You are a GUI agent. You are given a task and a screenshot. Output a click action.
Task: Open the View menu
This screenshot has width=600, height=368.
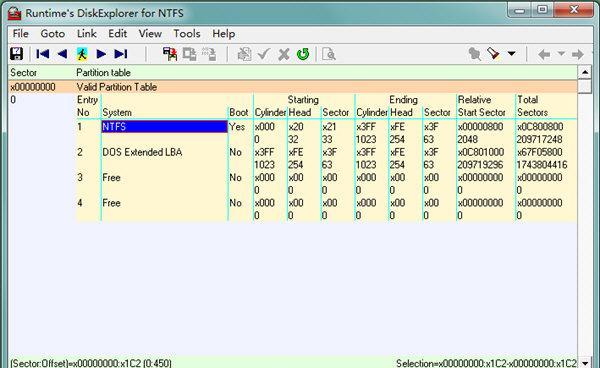coord(150,34)
